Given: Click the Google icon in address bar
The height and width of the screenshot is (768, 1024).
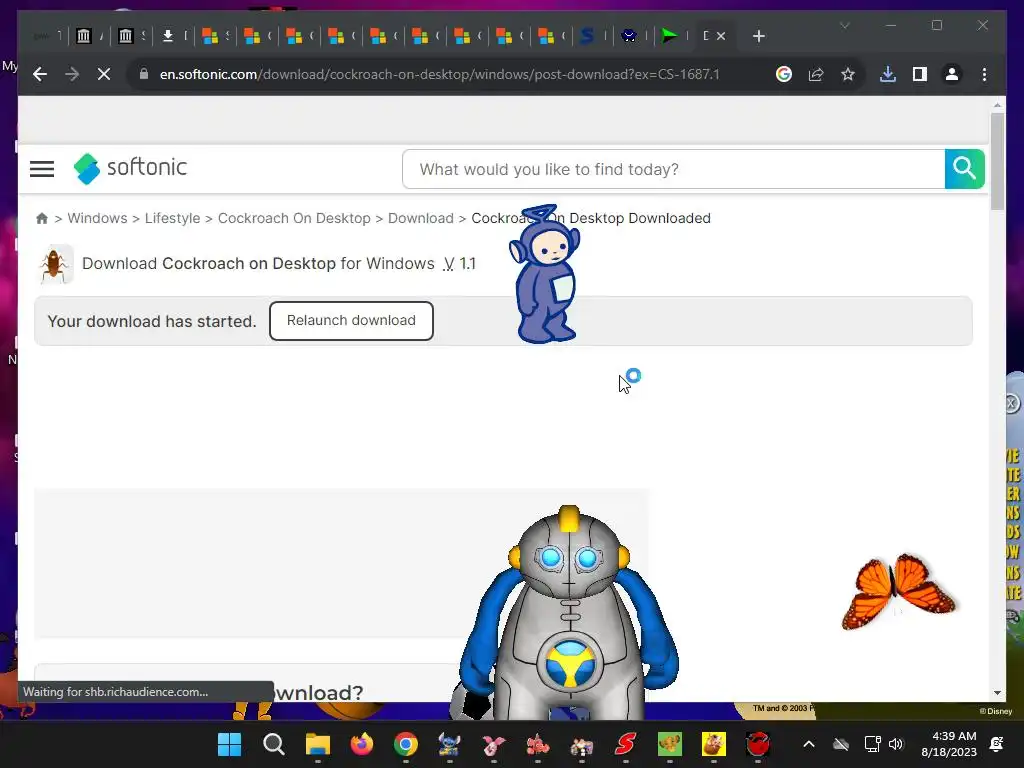Looking at the screenshot, I should coord(784,74).
